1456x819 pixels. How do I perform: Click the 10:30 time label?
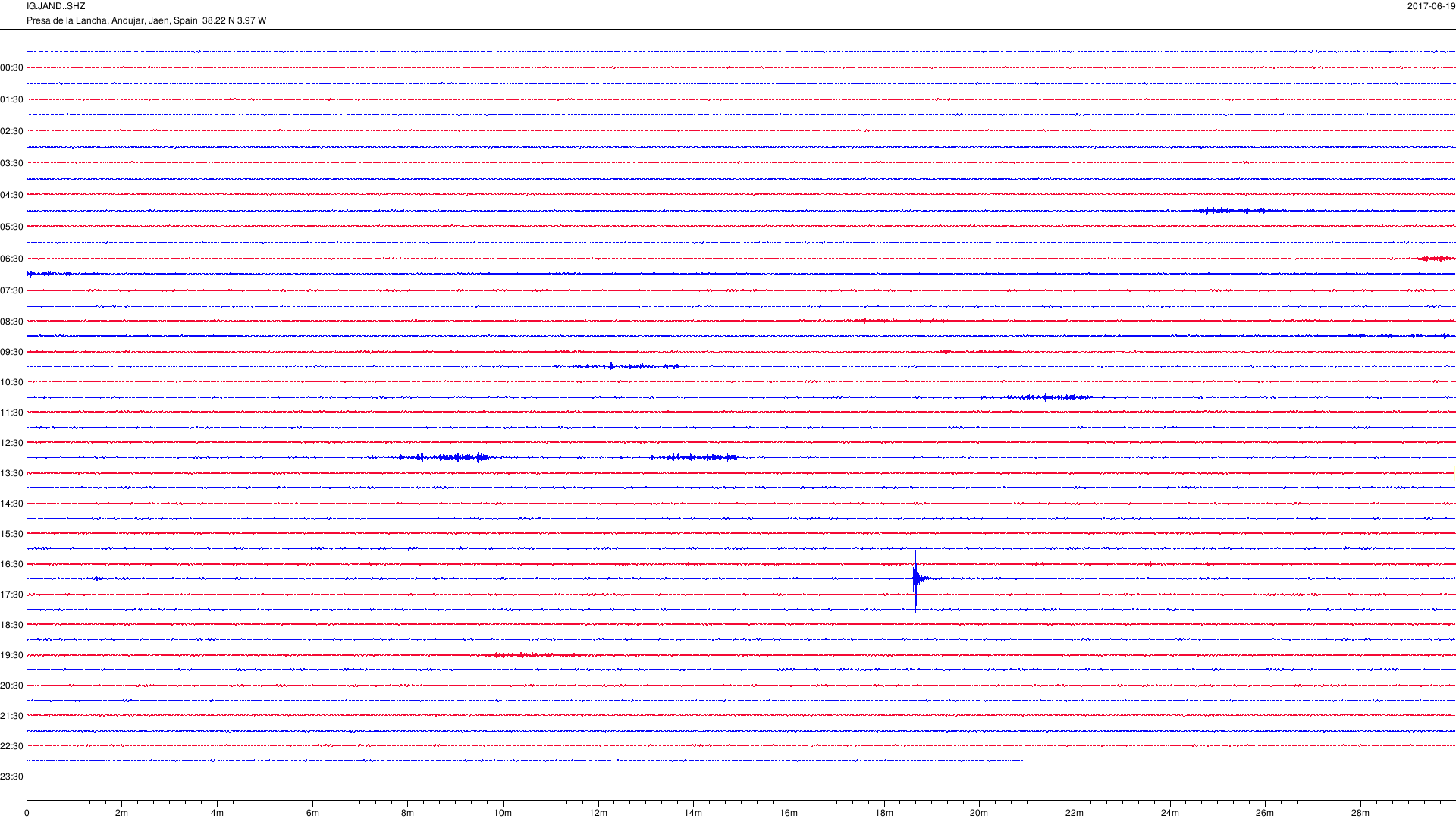[x=12, y=383]
